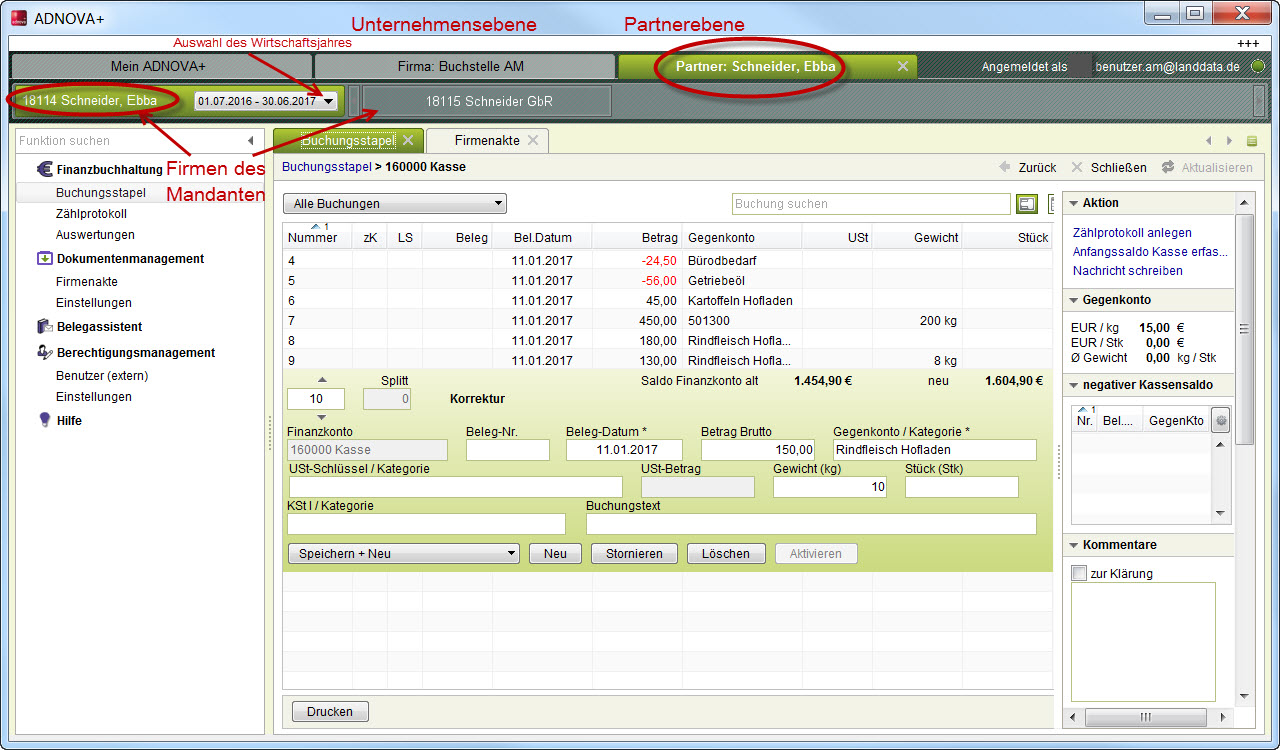
Task: Open the 'Zählprotokoll anlegen' link
Action: [x=1132, y=233]
